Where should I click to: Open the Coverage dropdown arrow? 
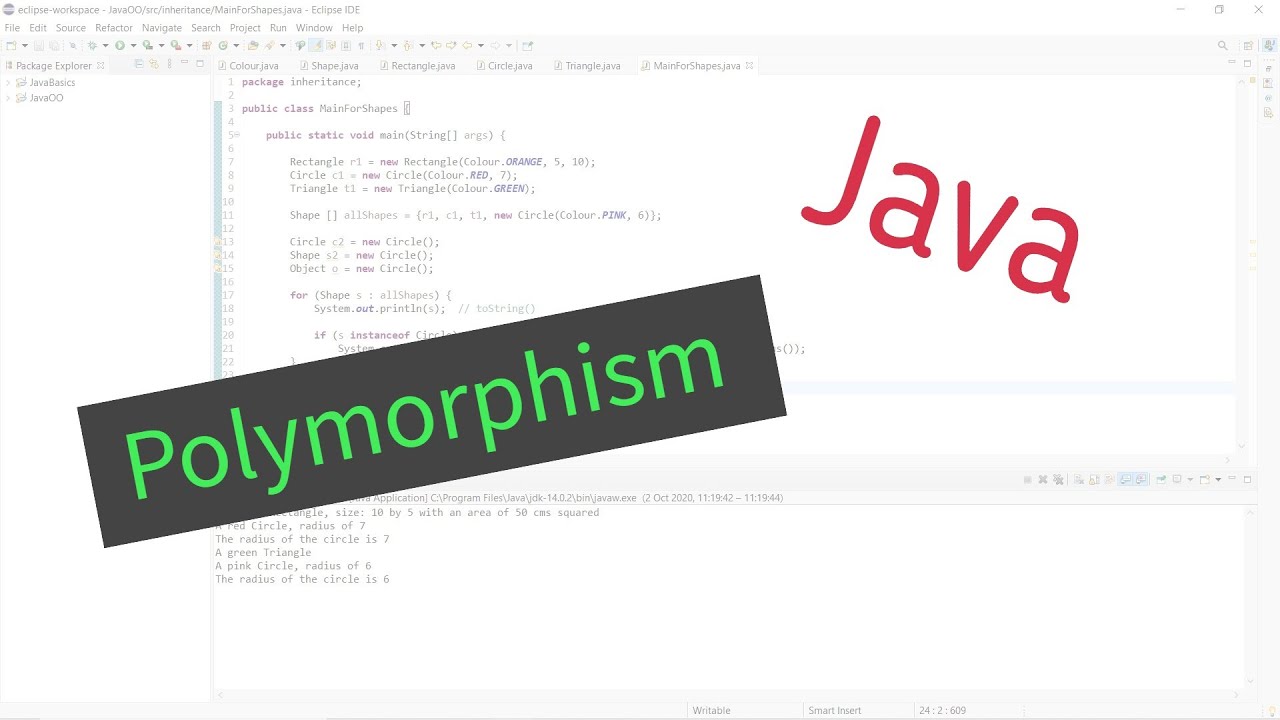pos(161,45)
